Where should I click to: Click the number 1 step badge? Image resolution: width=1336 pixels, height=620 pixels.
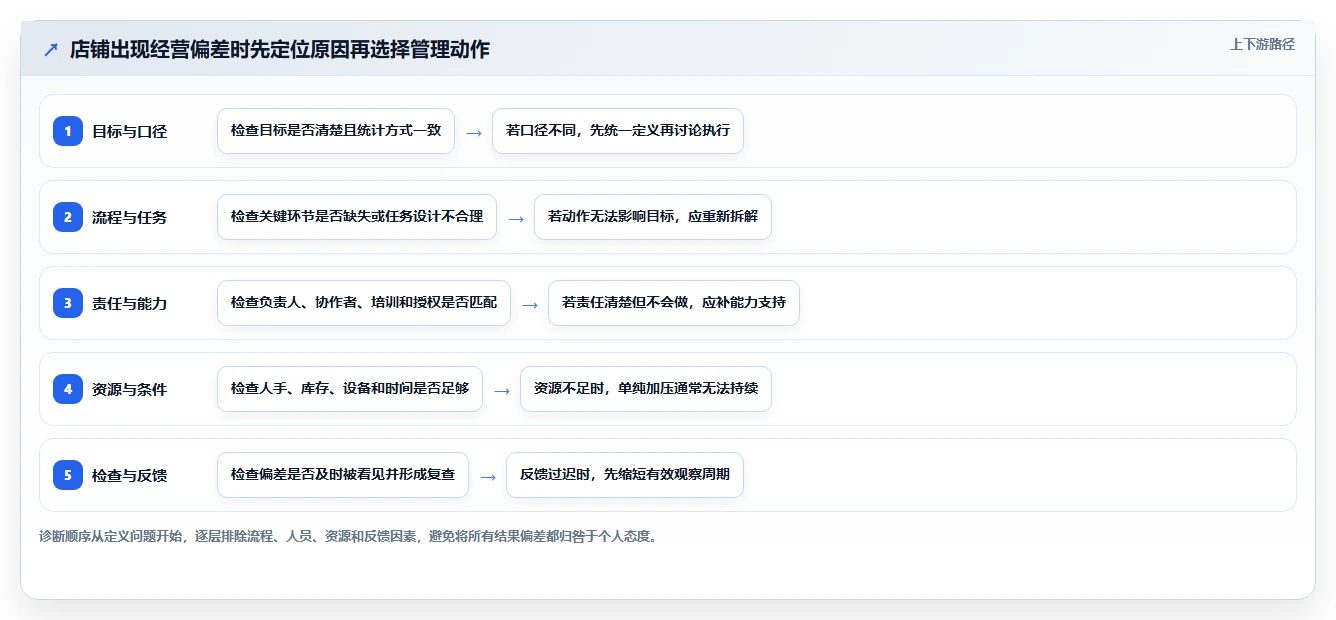tap(68, 131)
